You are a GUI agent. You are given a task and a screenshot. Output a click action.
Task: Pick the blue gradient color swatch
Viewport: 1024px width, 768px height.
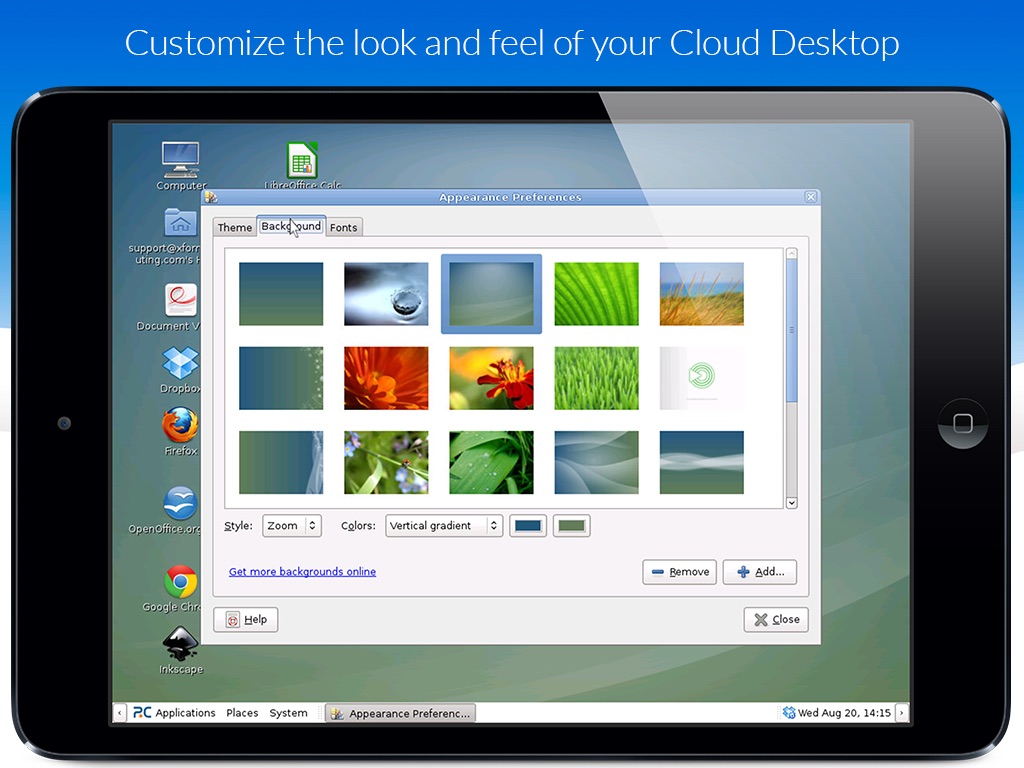point(528,526)
